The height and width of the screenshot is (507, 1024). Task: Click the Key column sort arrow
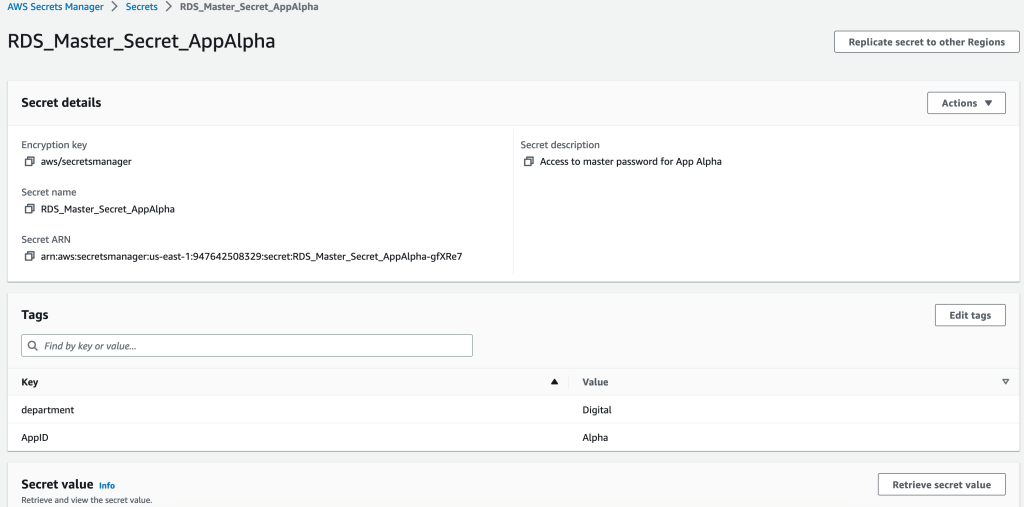coord(554,382)
